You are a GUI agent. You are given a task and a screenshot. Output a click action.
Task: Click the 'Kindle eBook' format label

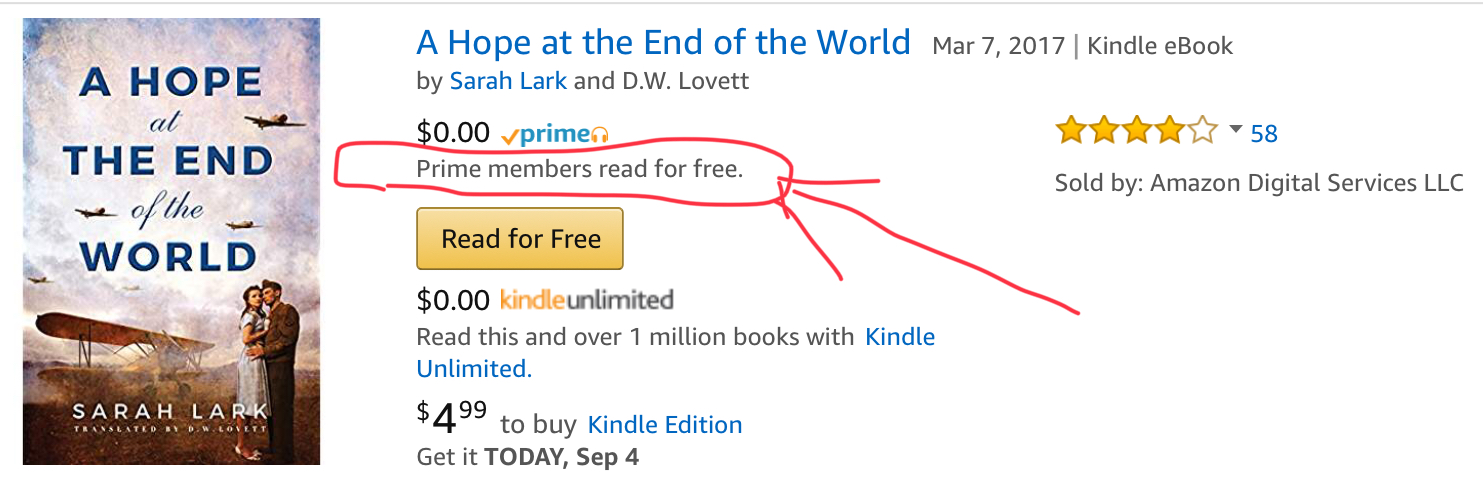(x=1160, y=46)
